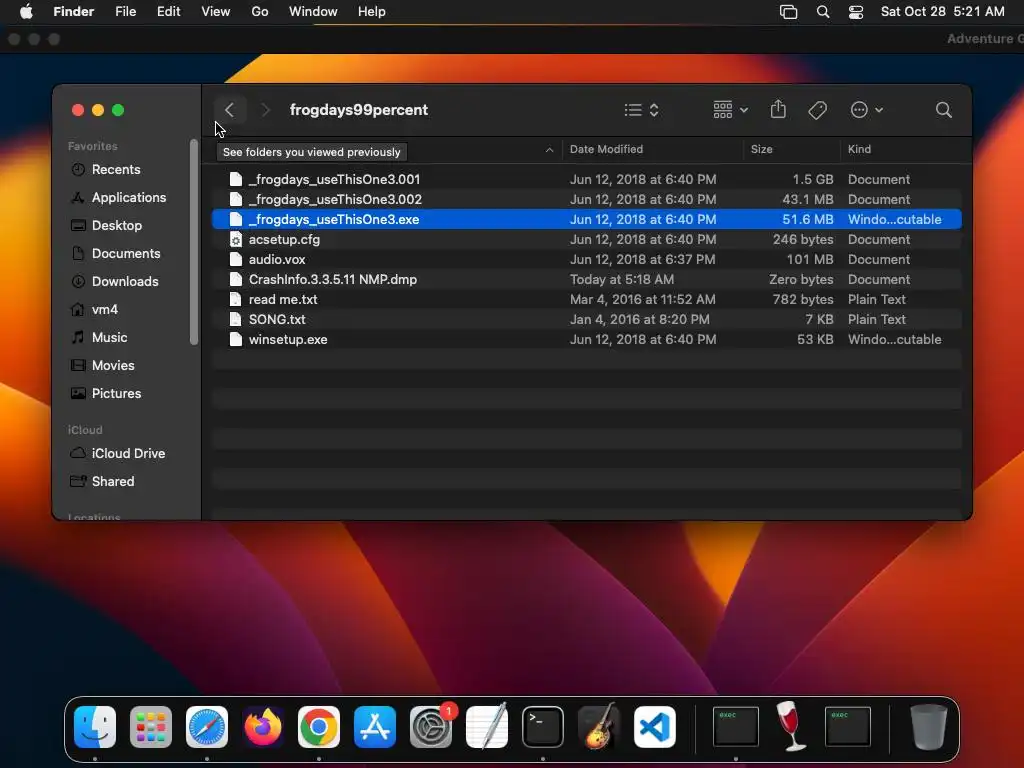The height and width of the screenshot is (768, 1024).
Task: Click the read me.txt document icon
Action: pyautogui.click(x=236, y=299)
